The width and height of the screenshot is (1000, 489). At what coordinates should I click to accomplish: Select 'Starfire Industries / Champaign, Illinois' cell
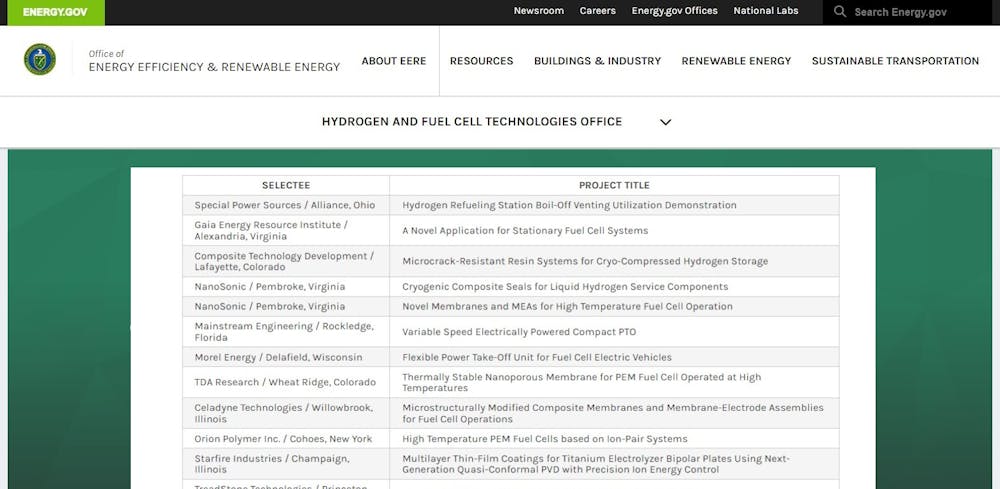pos(286,463)
